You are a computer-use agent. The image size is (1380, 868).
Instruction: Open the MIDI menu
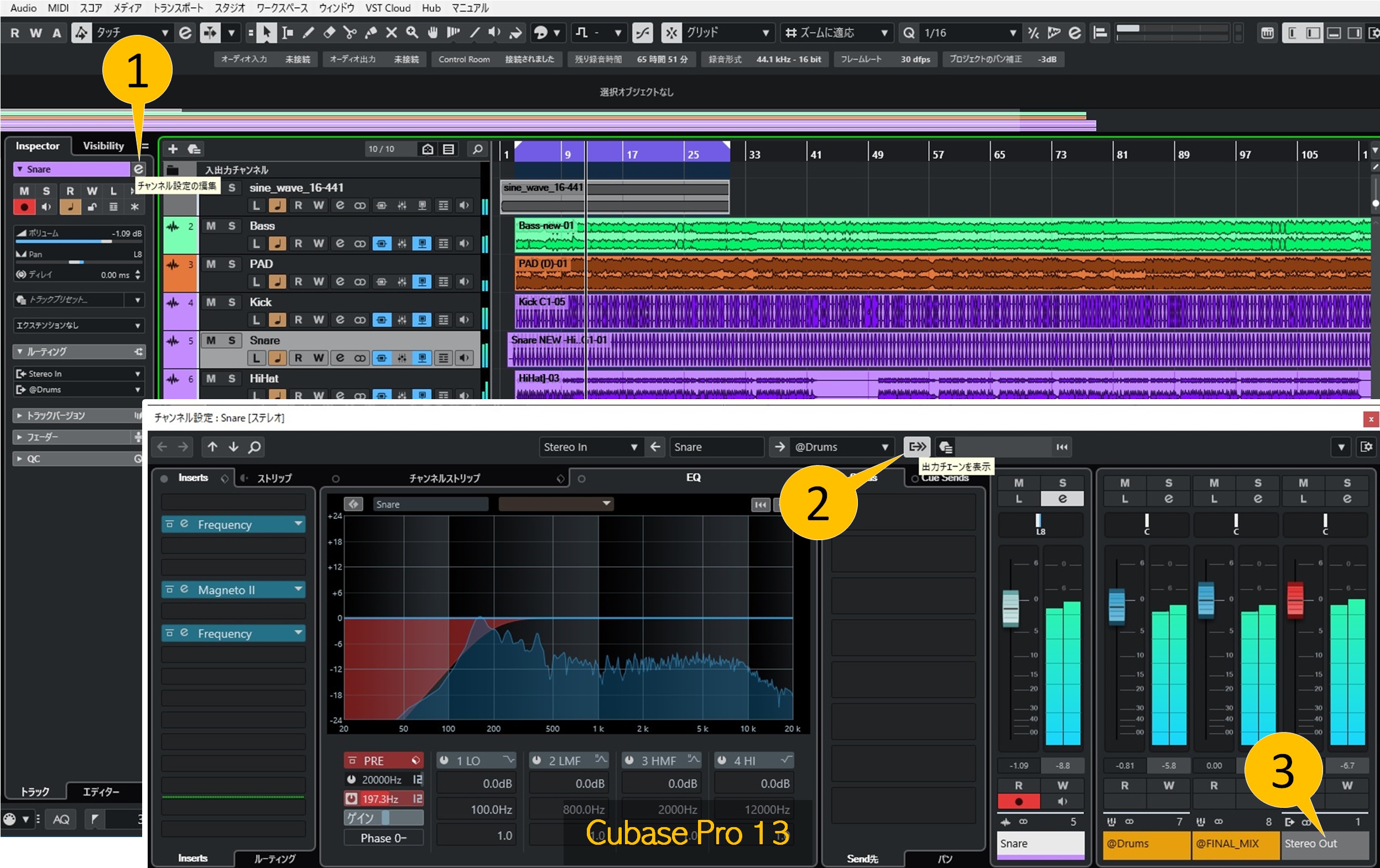(x=59, y=8)
